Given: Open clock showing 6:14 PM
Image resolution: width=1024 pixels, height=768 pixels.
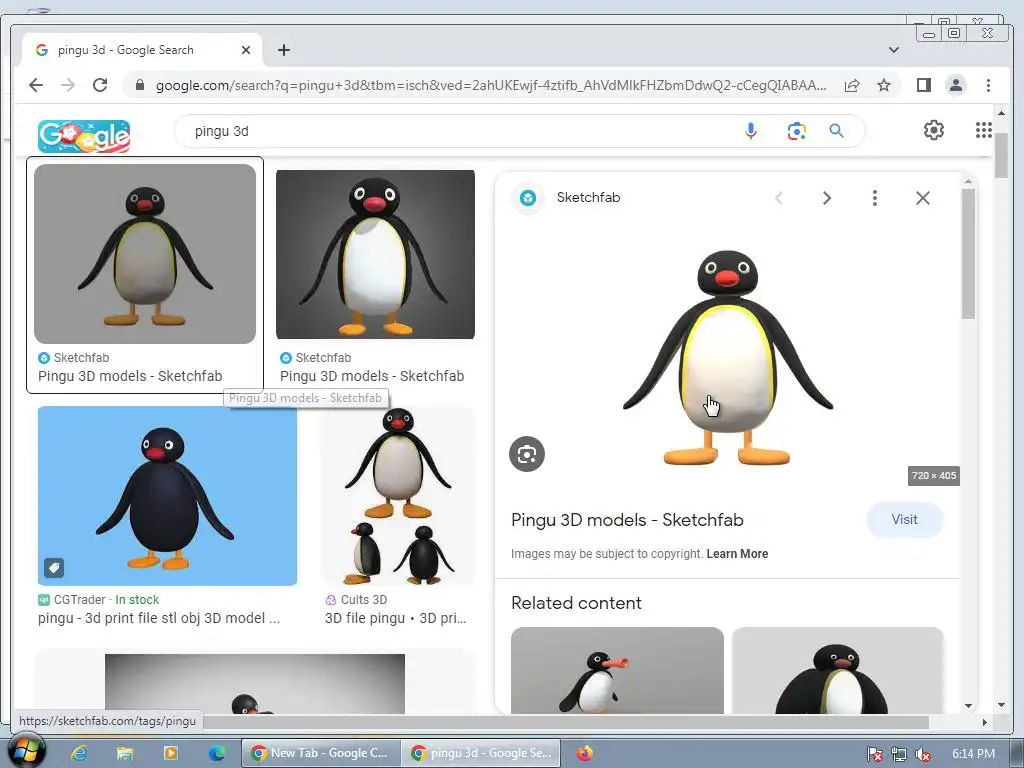Looking at the screenshot, I should 973,754.
